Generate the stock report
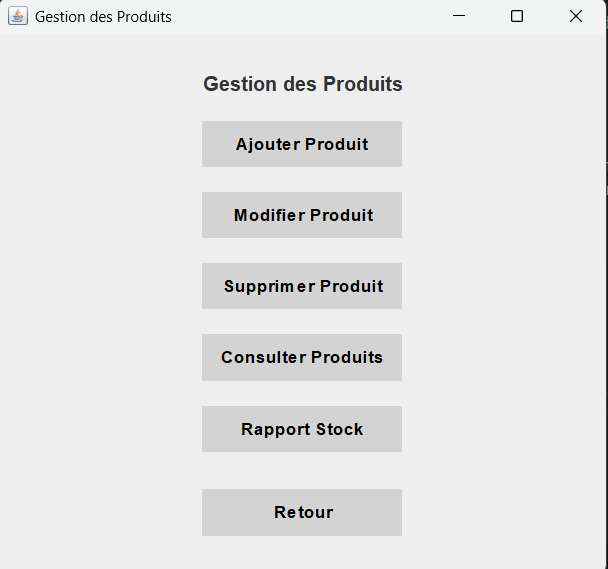Image resolution: width=608 pixels, height=569 pixels. point(302,429)
